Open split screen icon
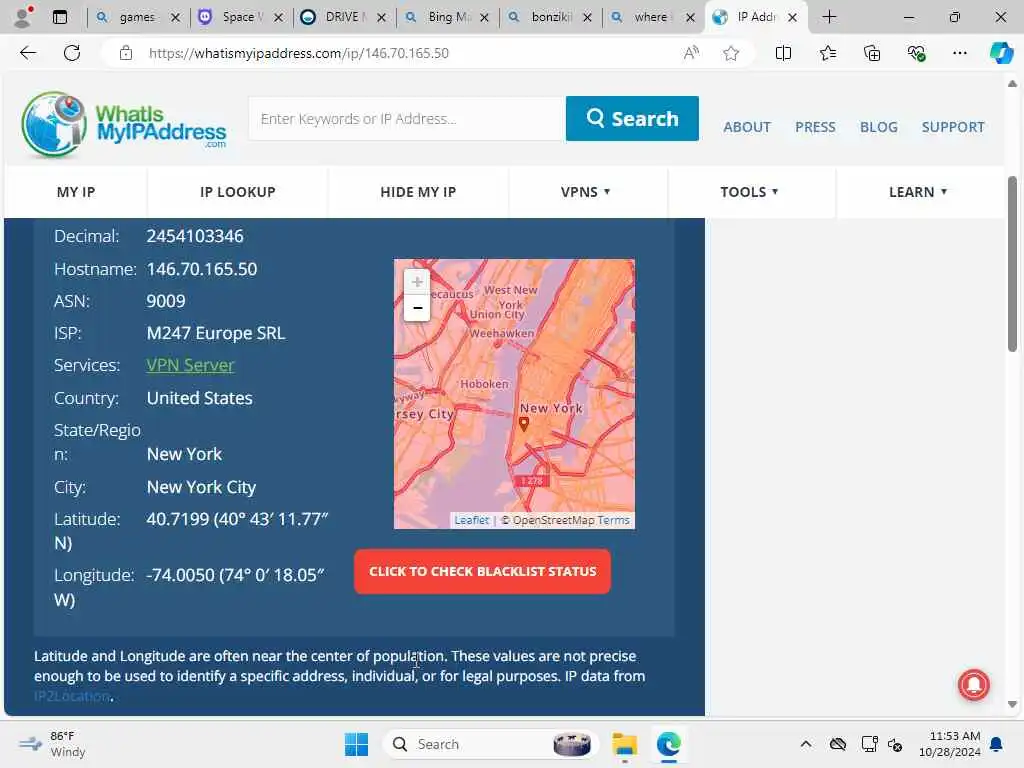Viewport: 1024px width, 768px height. 783,53
